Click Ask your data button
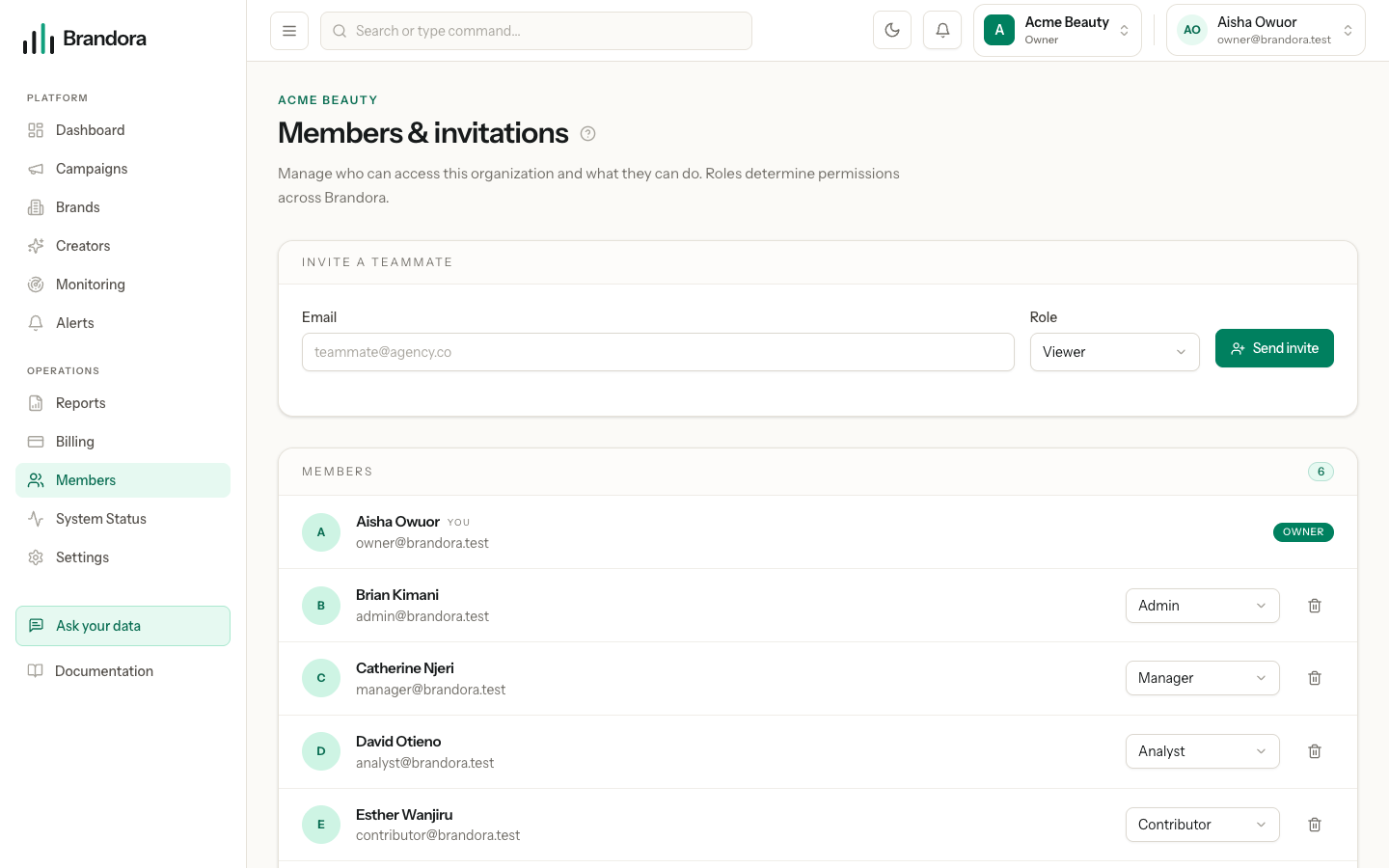Viewport: 1389px width, 868px height. [x=123, y=626]
